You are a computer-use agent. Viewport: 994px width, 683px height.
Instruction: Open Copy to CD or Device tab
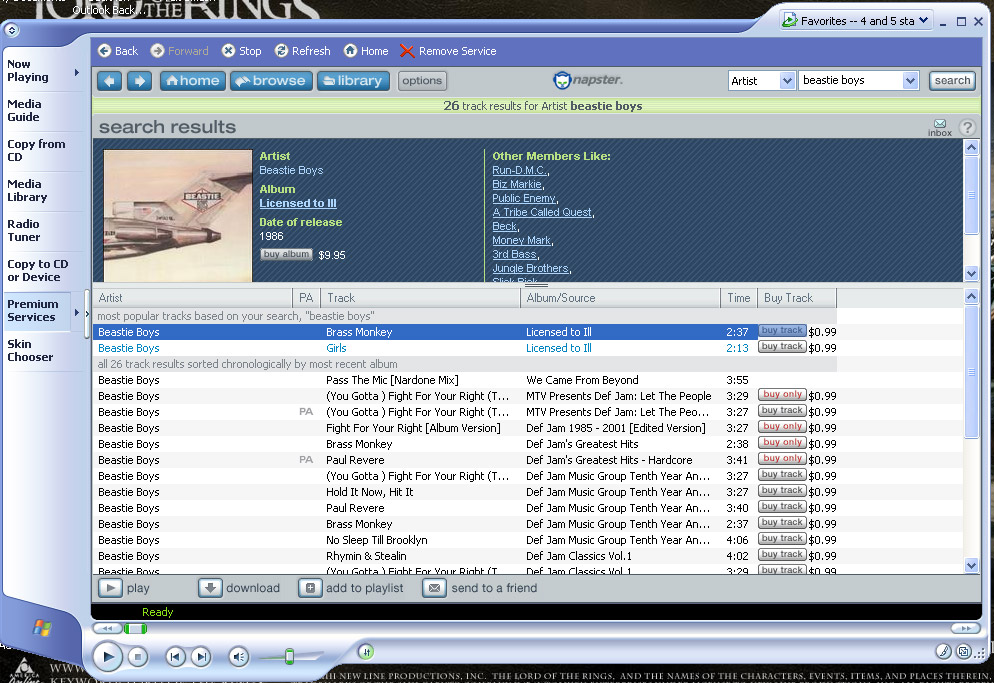point(37,270)
